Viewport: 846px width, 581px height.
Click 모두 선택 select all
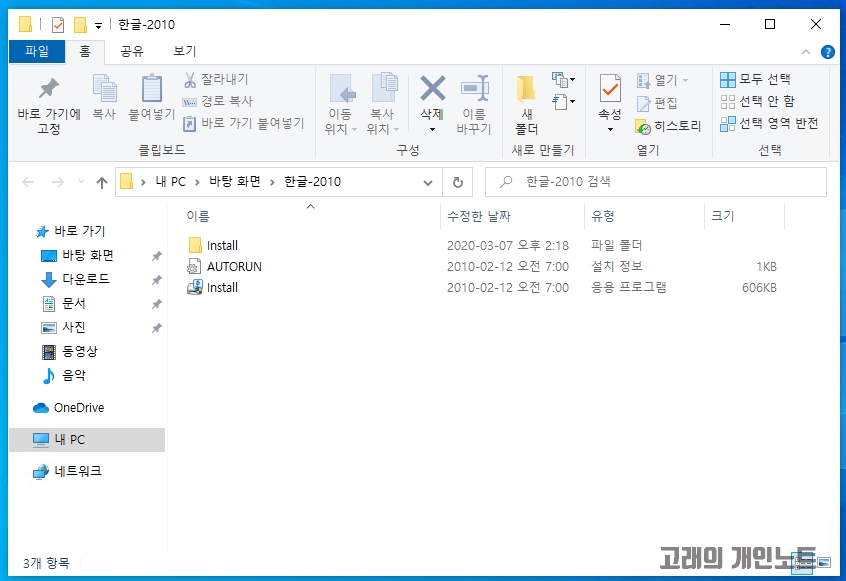click(x=755, y=79)
